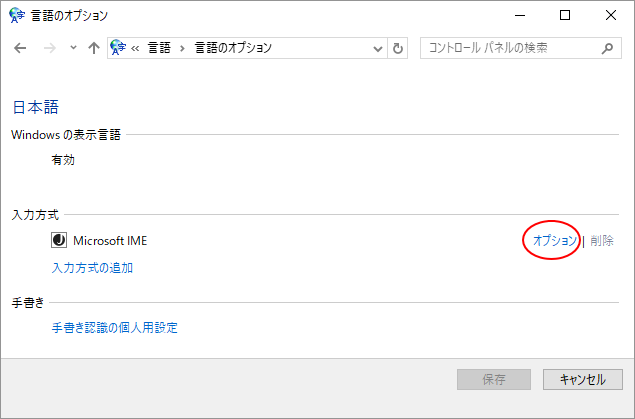Image resolution: width=635 pixels, height=419 pixels.
Task: Click the 日本語 heading
Action: point(36,107)
